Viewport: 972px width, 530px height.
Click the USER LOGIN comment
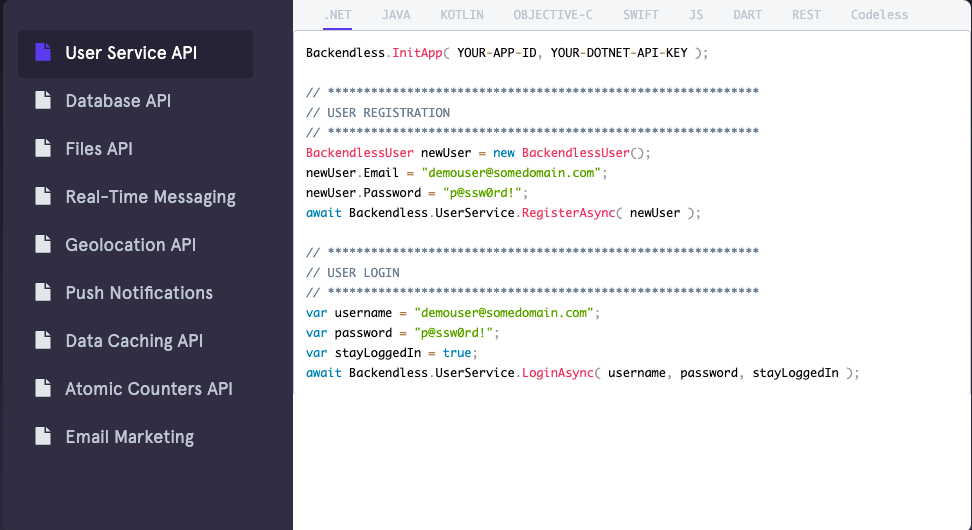(353, 273)
